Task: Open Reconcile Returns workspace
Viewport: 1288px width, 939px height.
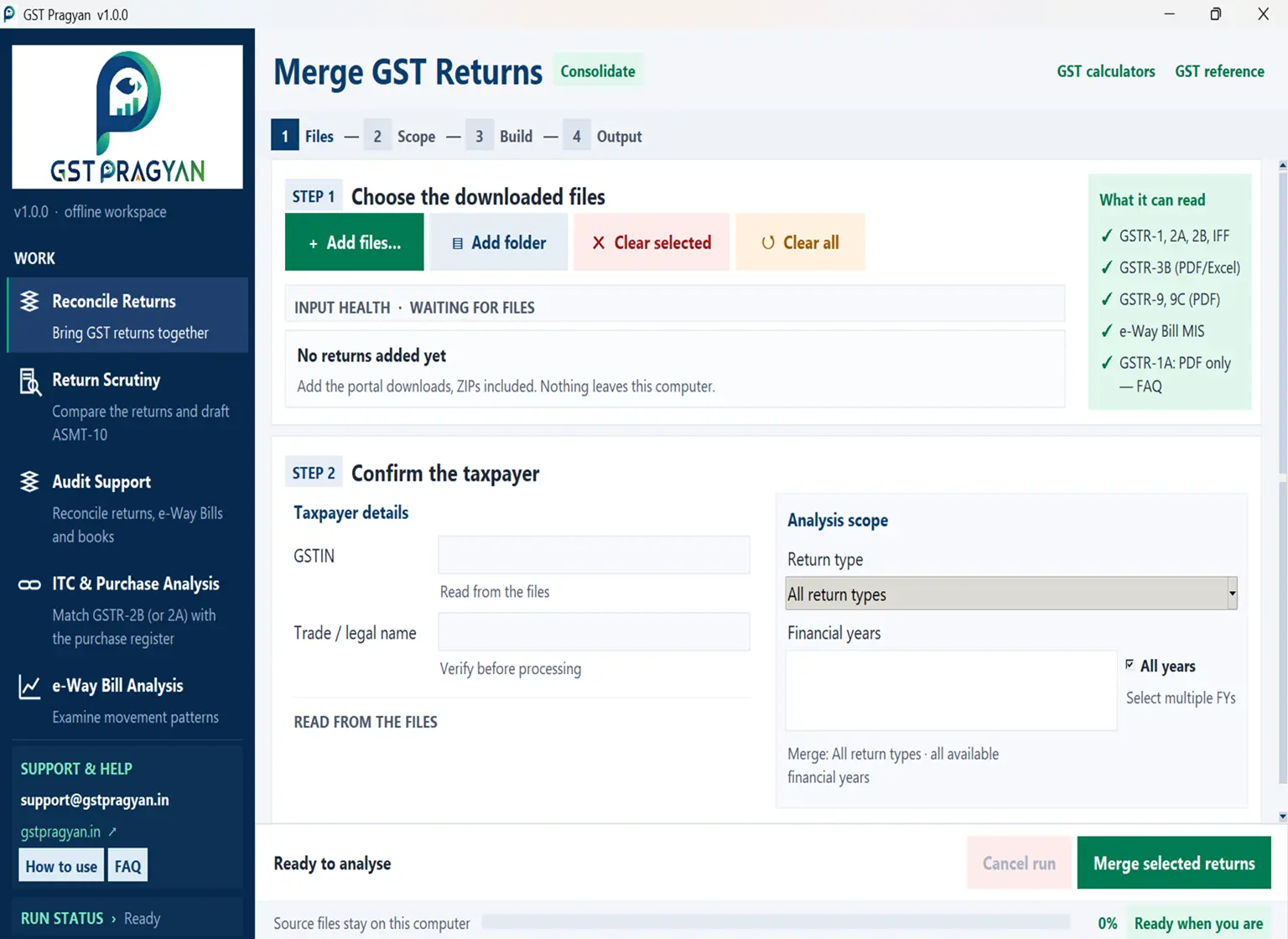Action: coord(127,315)
